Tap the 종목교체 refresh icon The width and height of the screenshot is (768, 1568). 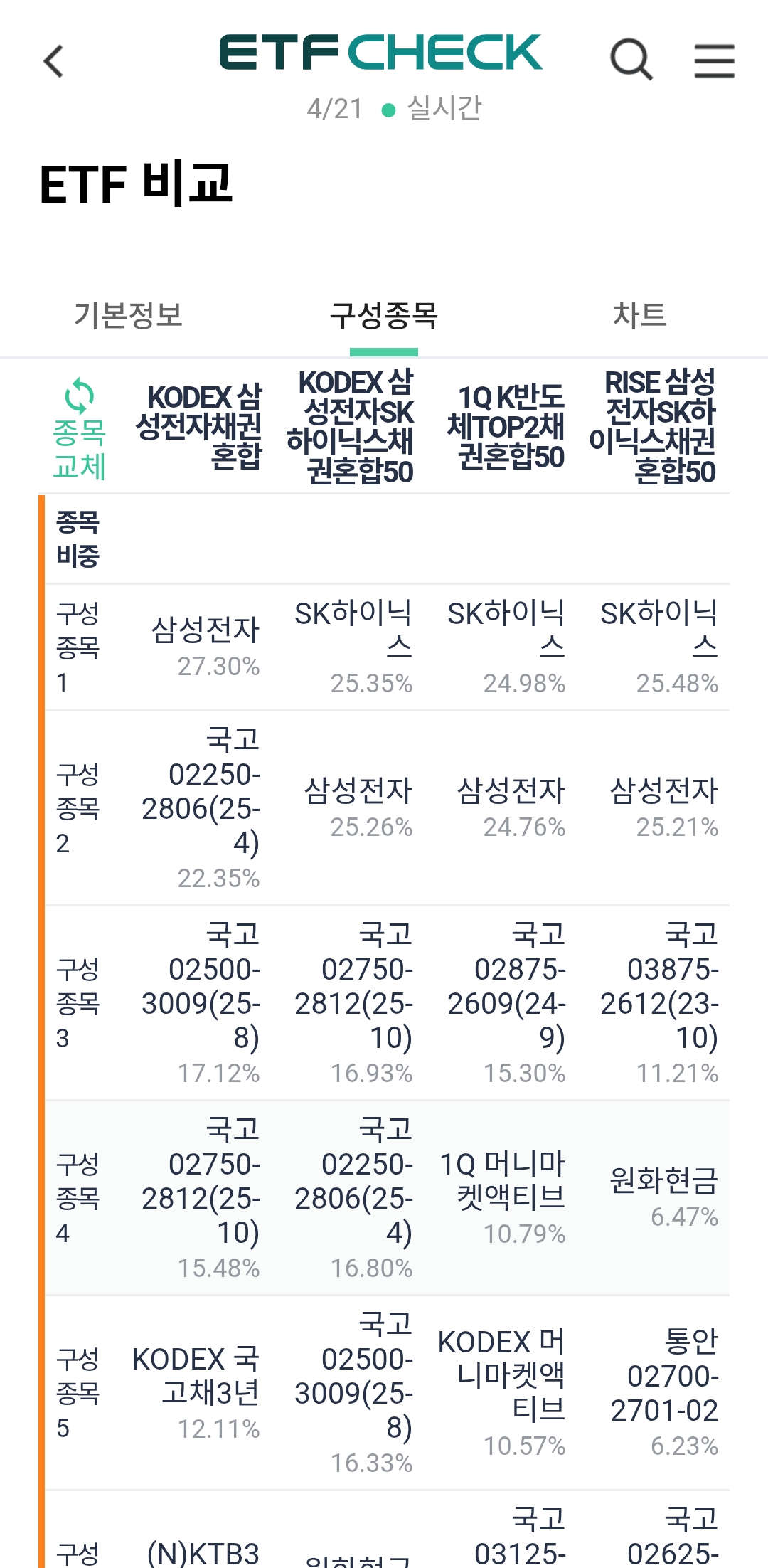[79, 397]
